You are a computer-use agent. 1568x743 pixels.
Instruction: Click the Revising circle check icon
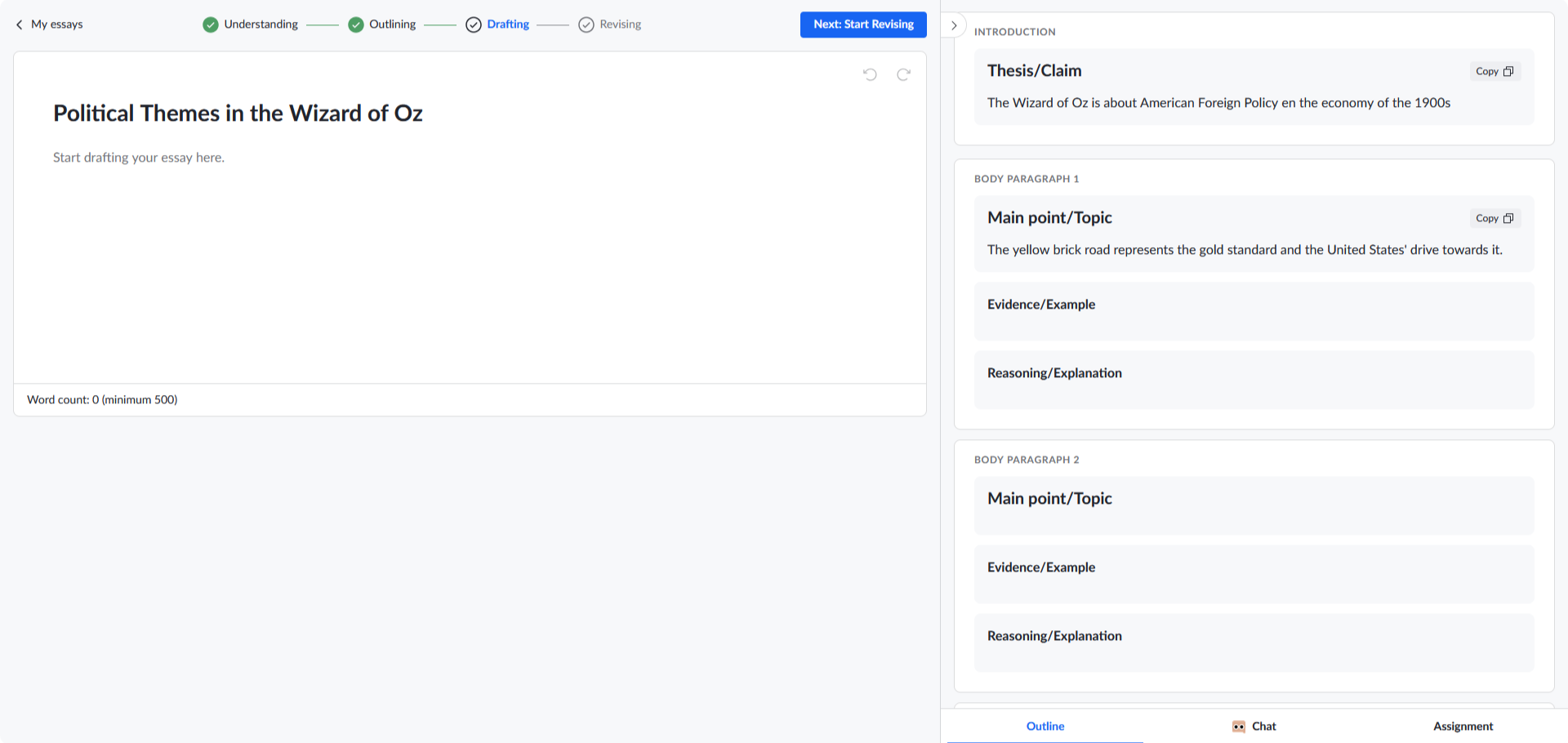tap(586, 24)
